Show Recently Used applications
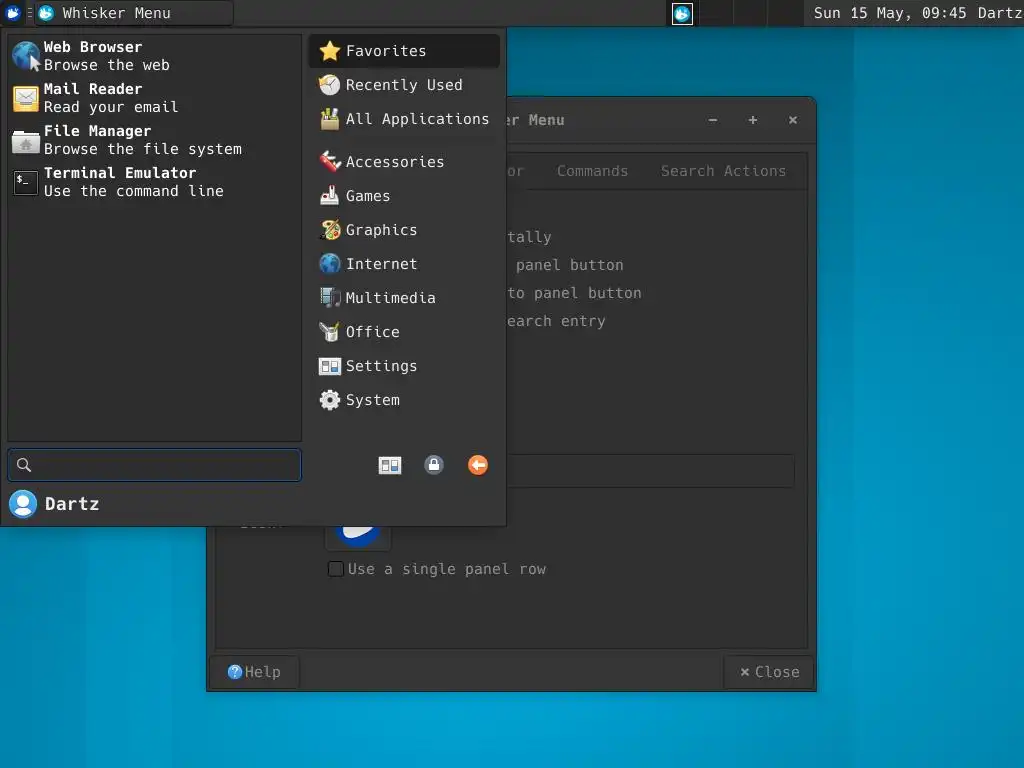The width and height of the screenshot is (1024, 768). point(404,85)
